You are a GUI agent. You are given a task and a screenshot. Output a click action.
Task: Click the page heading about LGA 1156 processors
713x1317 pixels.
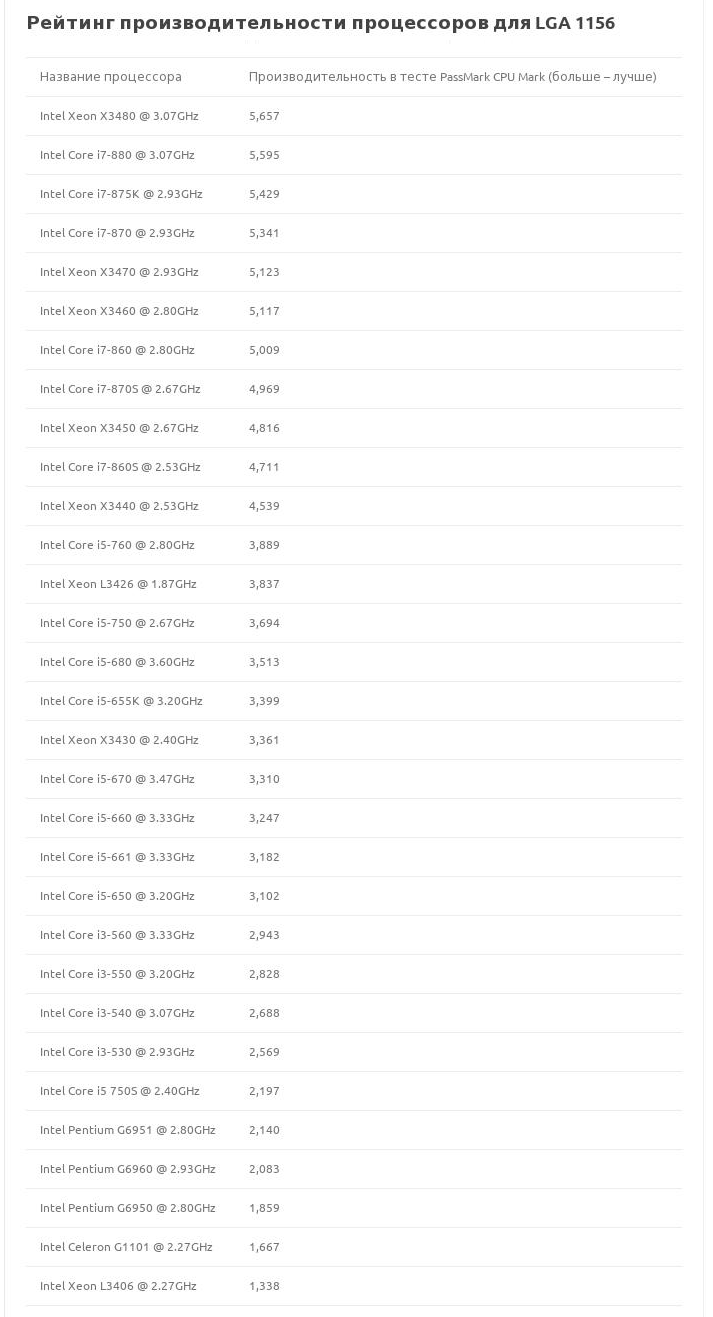pos(320,23)
